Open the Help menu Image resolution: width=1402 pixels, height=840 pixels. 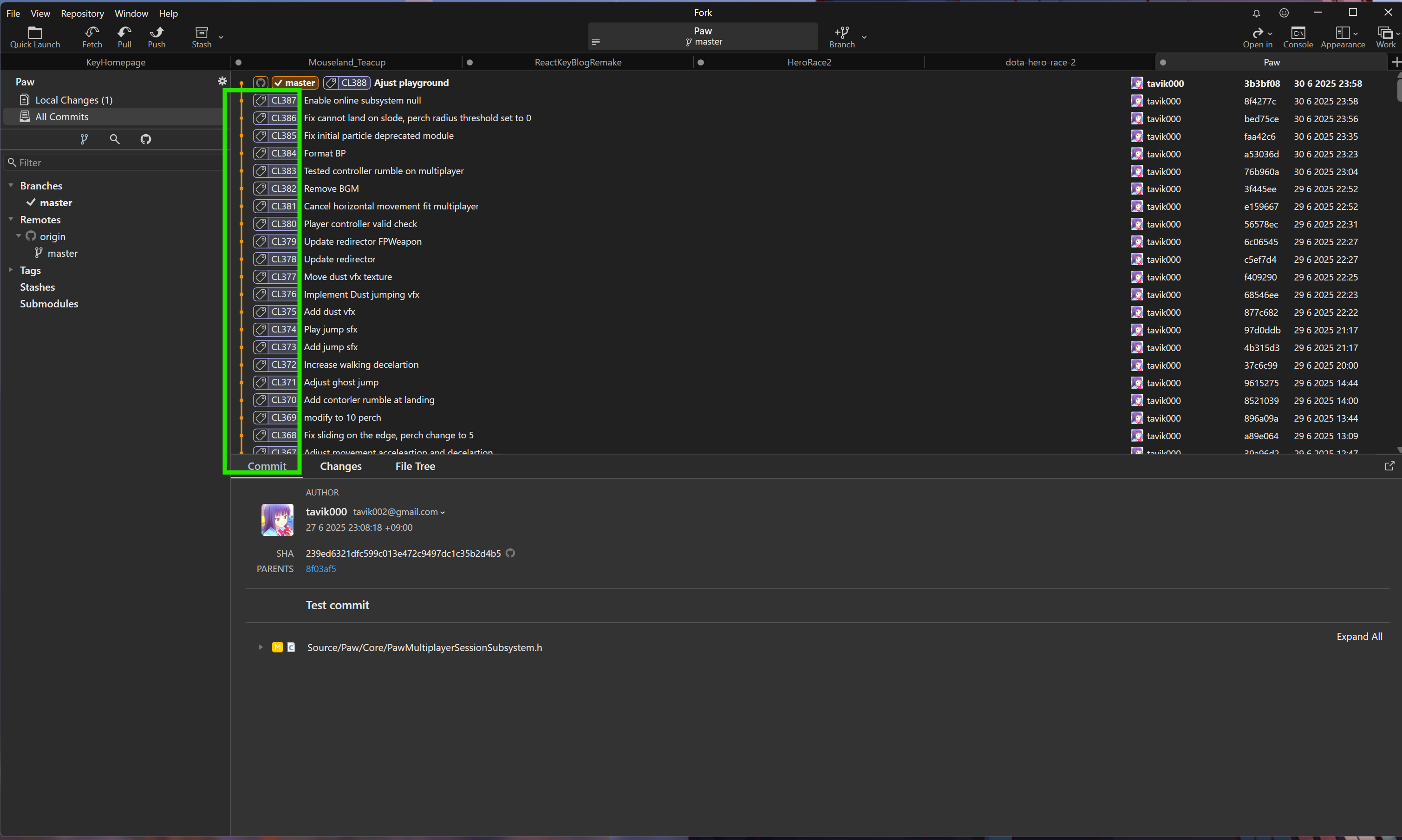point(168,13)
